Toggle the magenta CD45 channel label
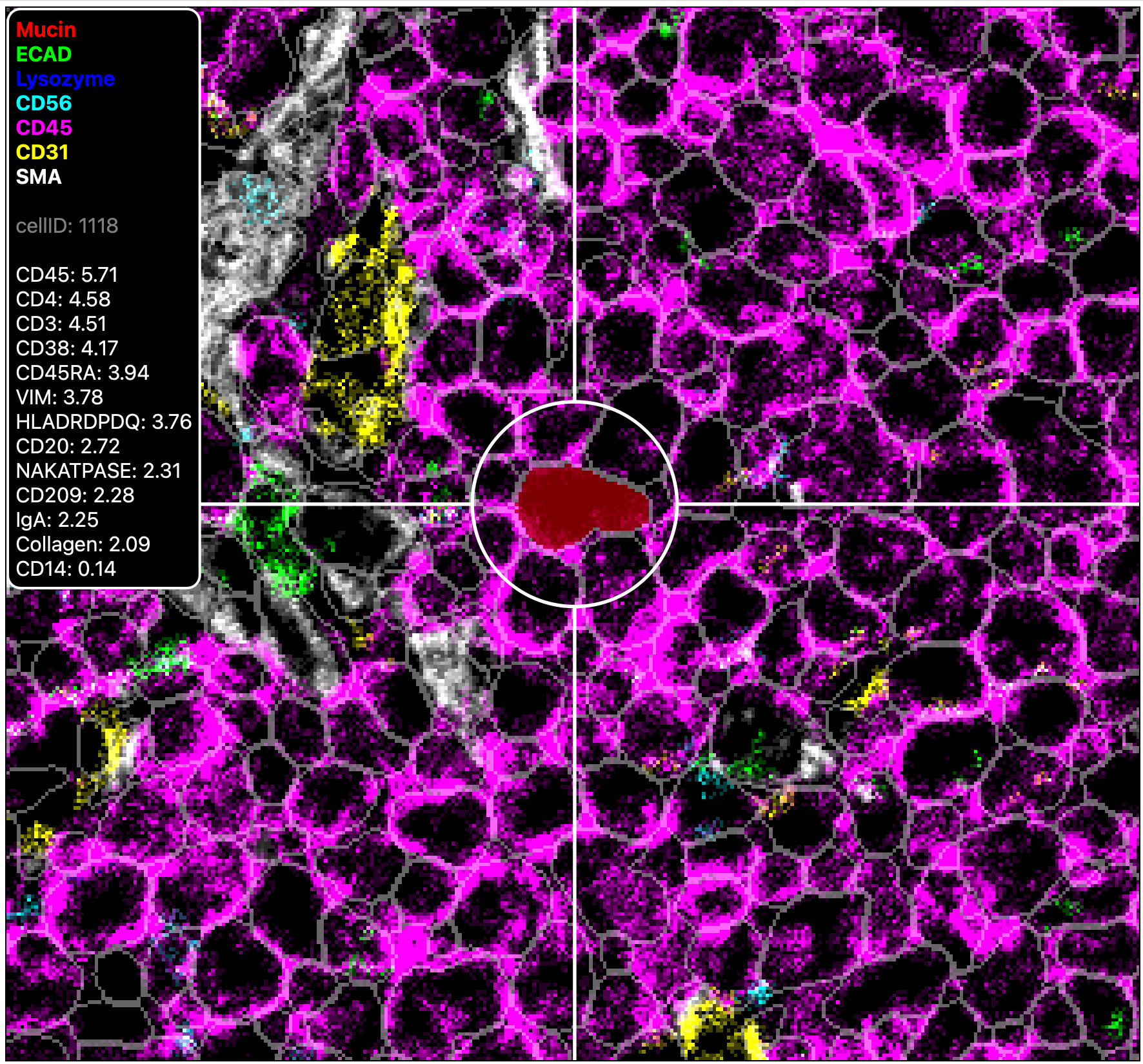 (44, 128)
